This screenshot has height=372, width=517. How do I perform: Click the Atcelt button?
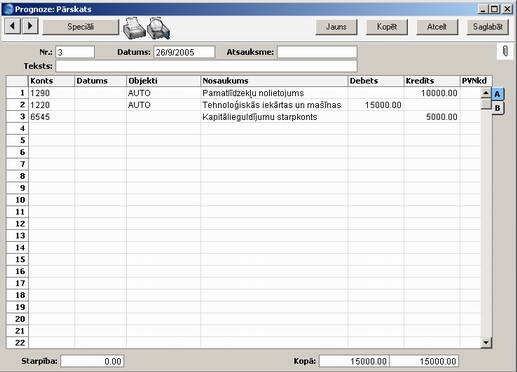tap(437, 27)
